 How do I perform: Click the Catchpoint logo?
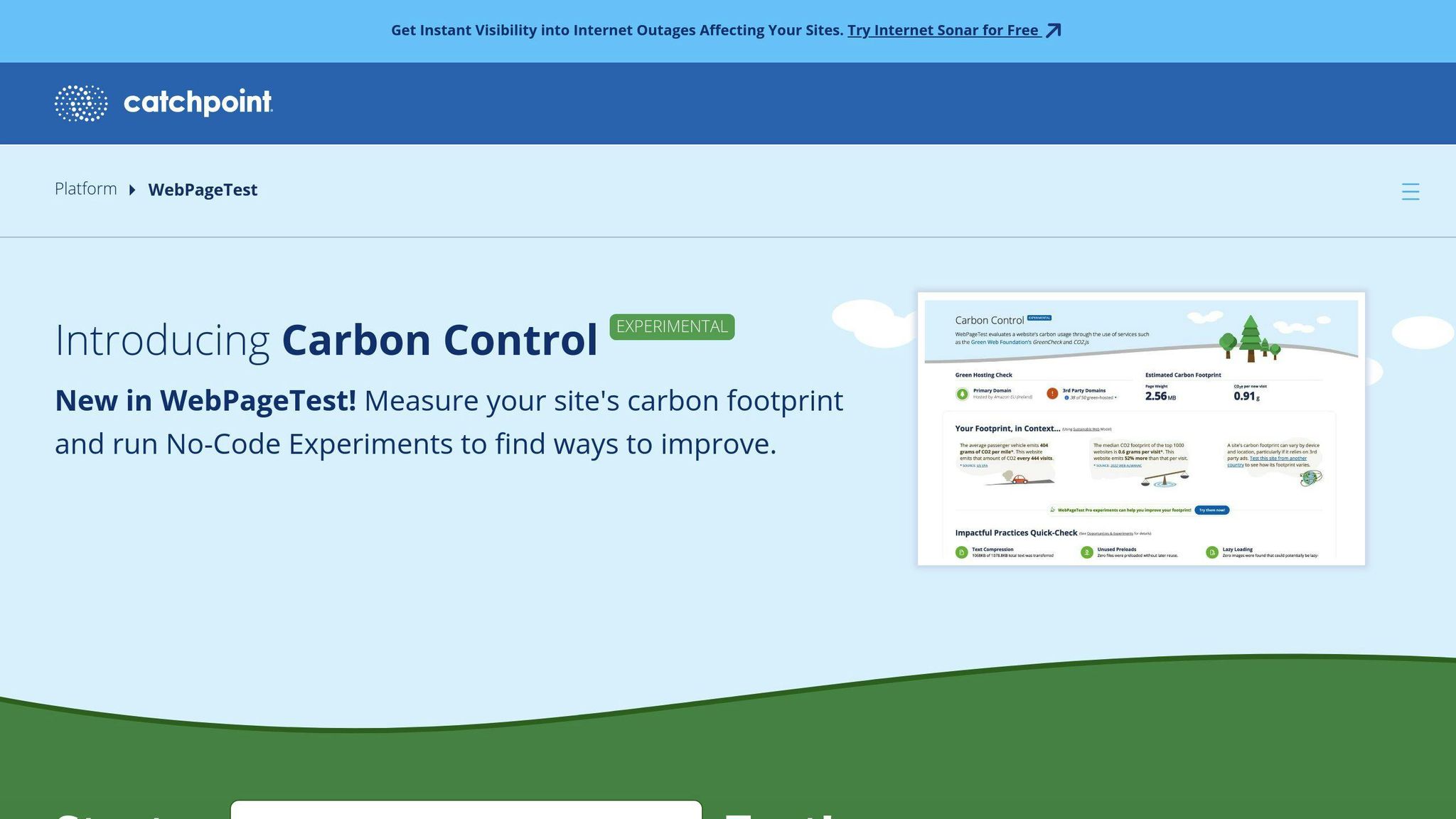pyautogui.click(x=164, y=103)
